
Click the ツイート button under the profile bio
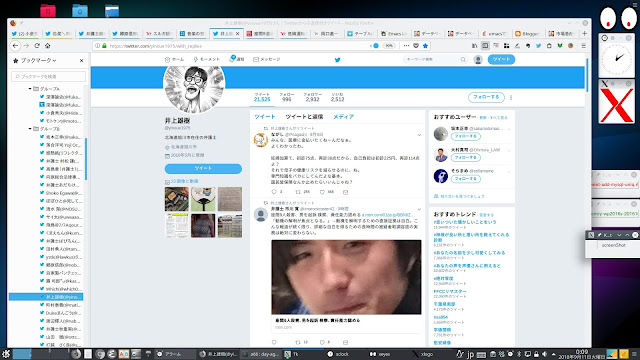[x=203, y=169]
